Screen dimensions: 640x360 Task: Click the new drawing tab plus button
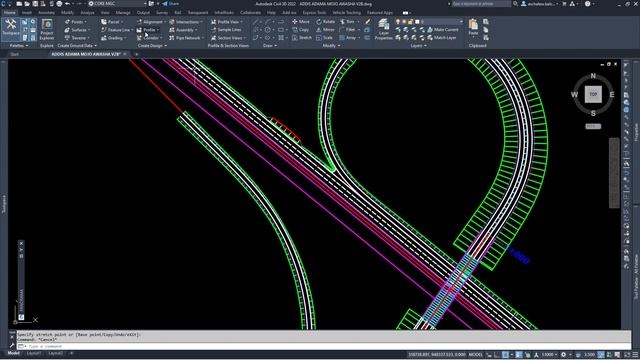136,54
